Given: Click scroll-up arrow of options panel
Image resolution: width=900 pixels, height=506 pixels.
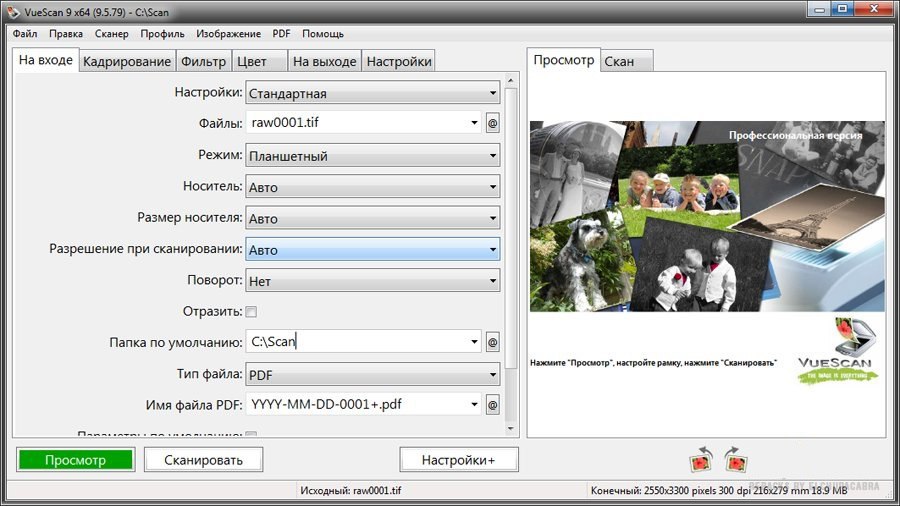Looking at the screenshot, I should click(x=511, y=80).
